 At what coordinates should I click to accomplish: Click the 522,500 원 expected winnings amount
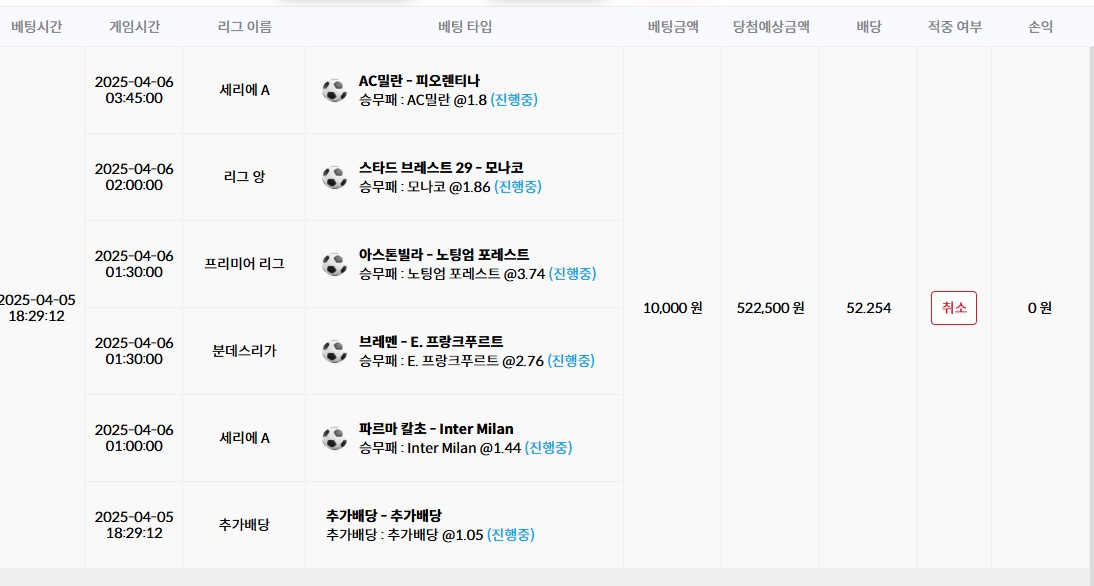pos(770,308)
